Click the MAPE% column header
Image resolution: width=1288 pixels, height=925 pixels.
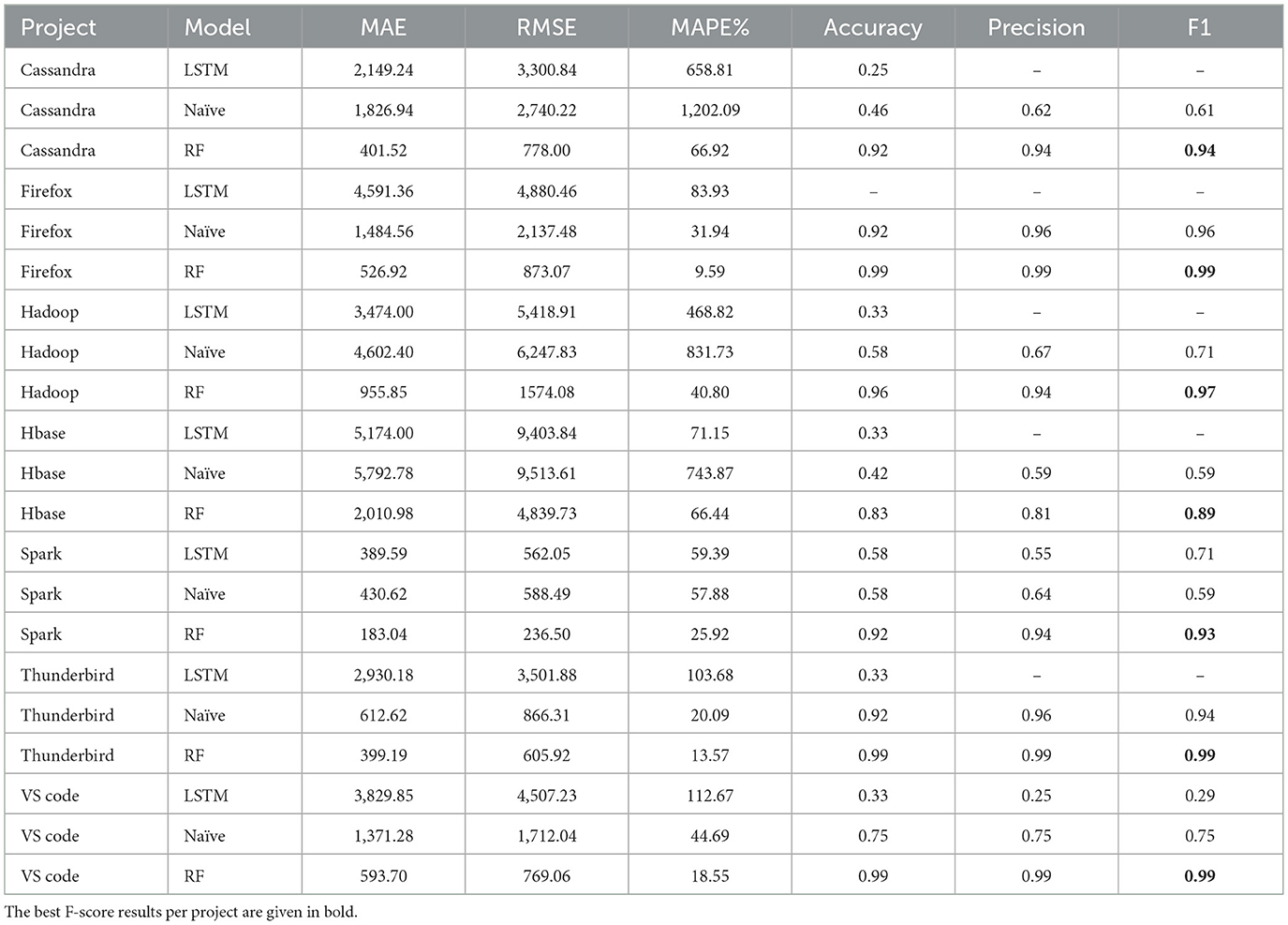click(x=709, y=28)
